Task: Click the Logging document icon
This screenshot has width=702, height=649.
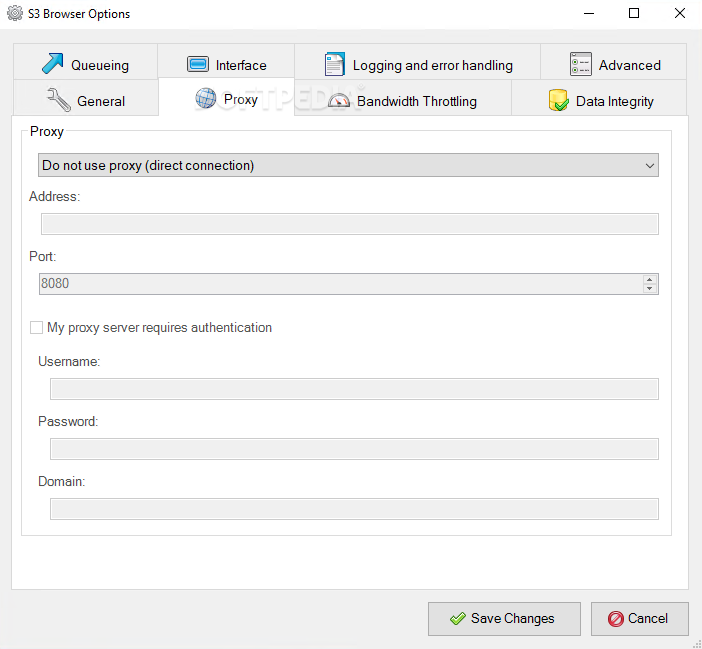Action: click(x=334, y=64)
